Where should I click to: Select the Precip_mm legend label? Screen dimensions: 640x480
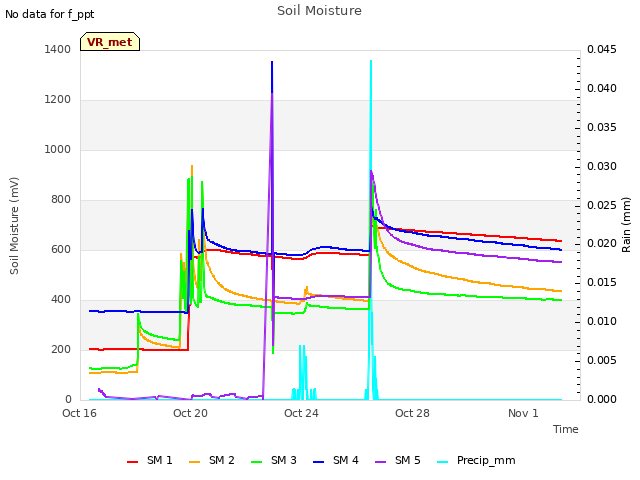tap(486, 461)
